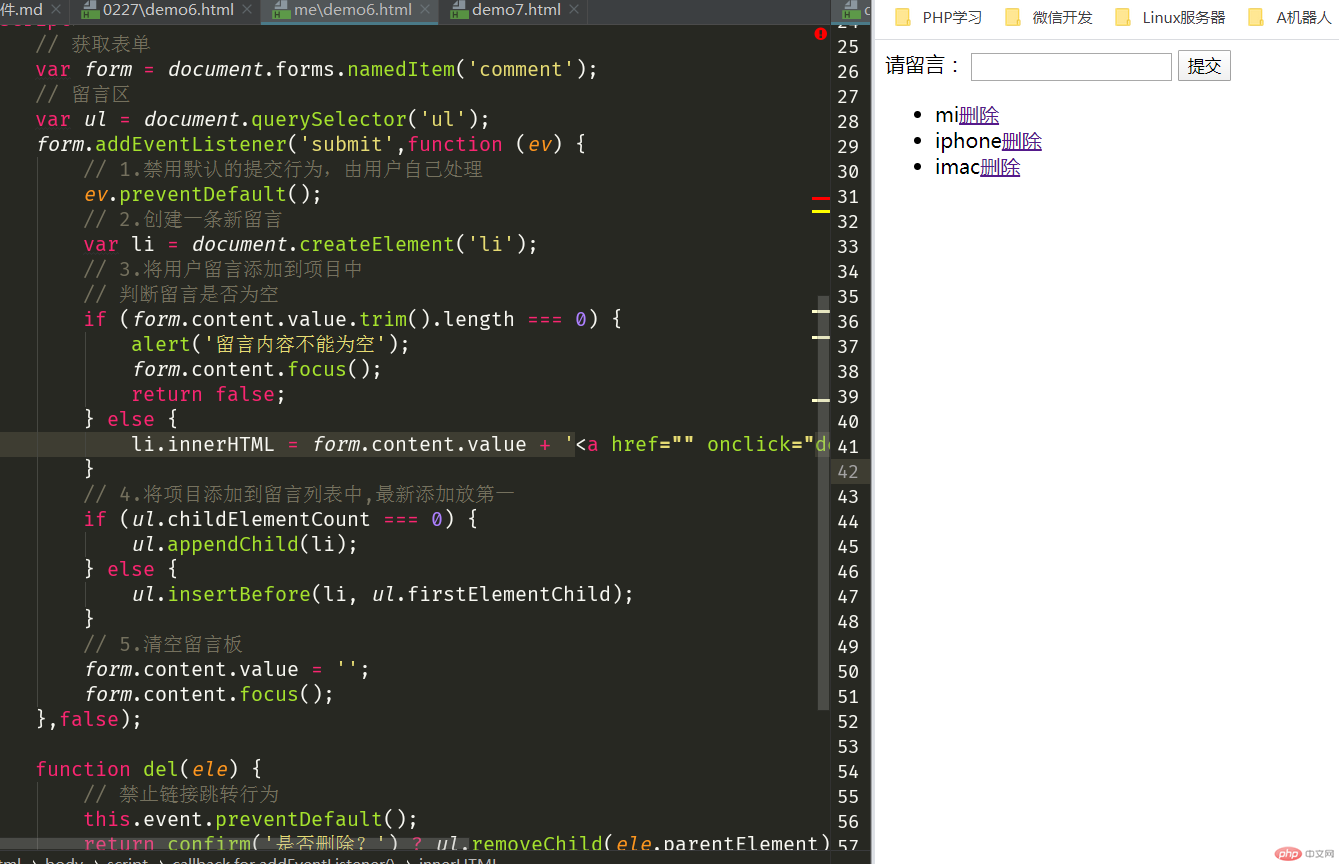
Task: Click the 'imac' list item text
Action: (x=957, y=168)
